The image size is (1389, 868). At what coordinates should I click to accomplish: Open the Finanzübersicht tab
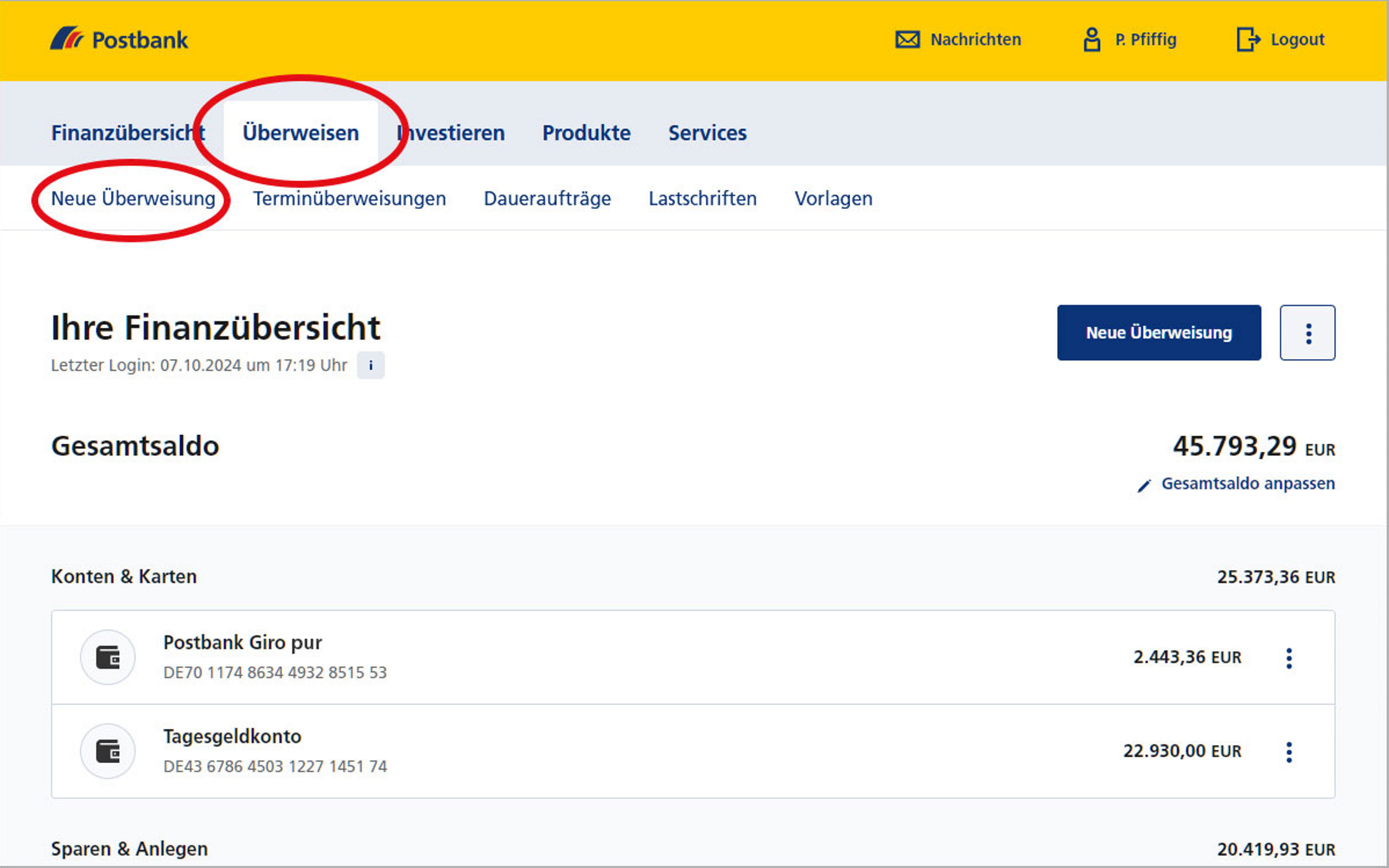[128, 132]
